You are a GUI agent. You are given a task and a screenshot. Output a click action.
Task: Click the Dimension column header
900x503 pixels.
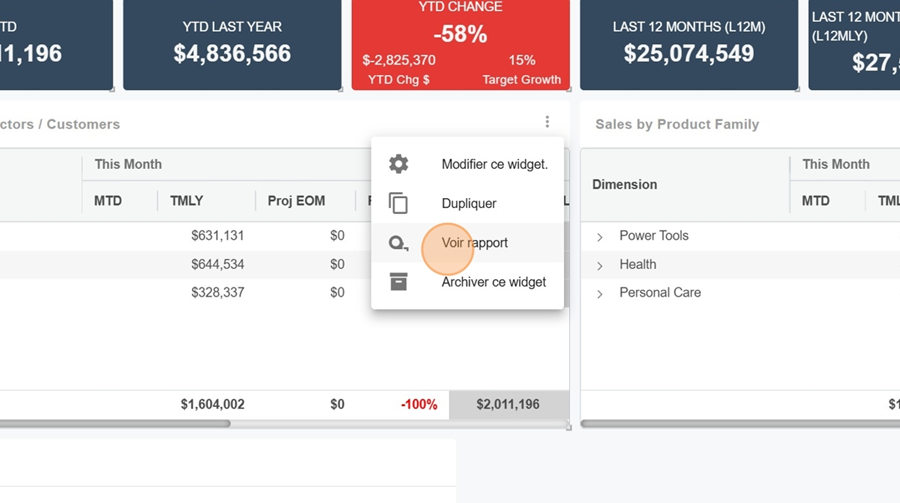pyautogui.click(x=624, y=184)
